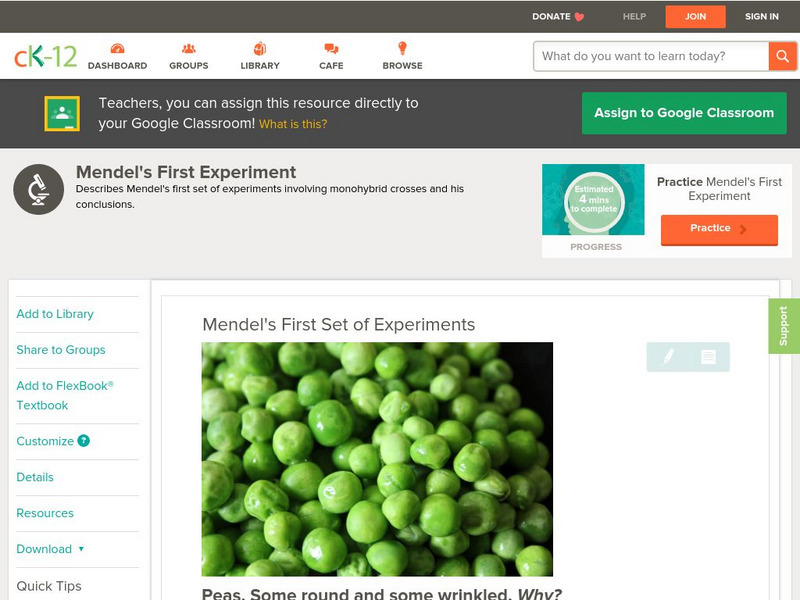Open the green Support side tab
Screen dimensions: 800x600
tap(784, 326)
